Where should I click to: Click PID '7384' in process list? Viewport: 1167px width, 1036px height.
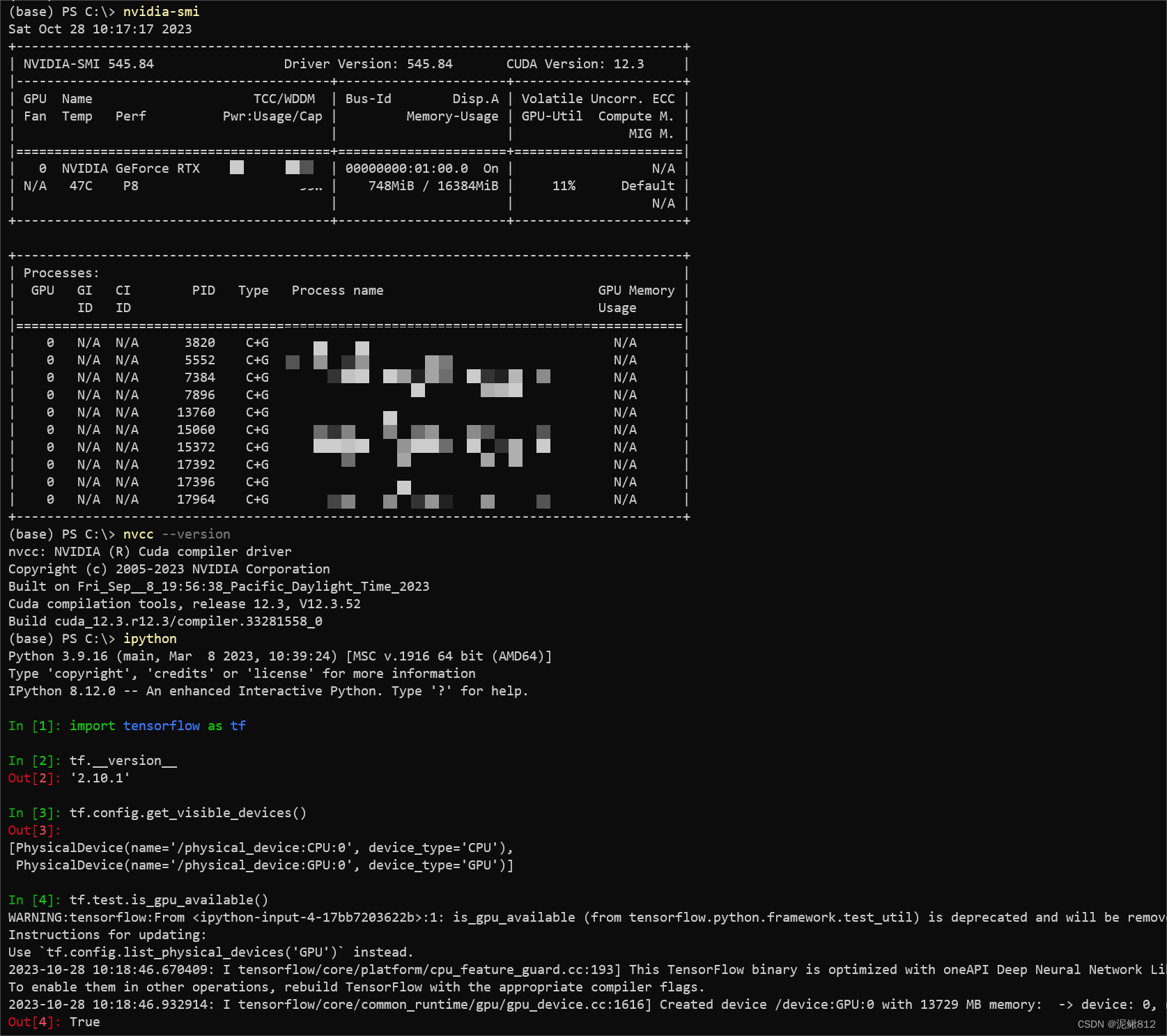(199, 378)
